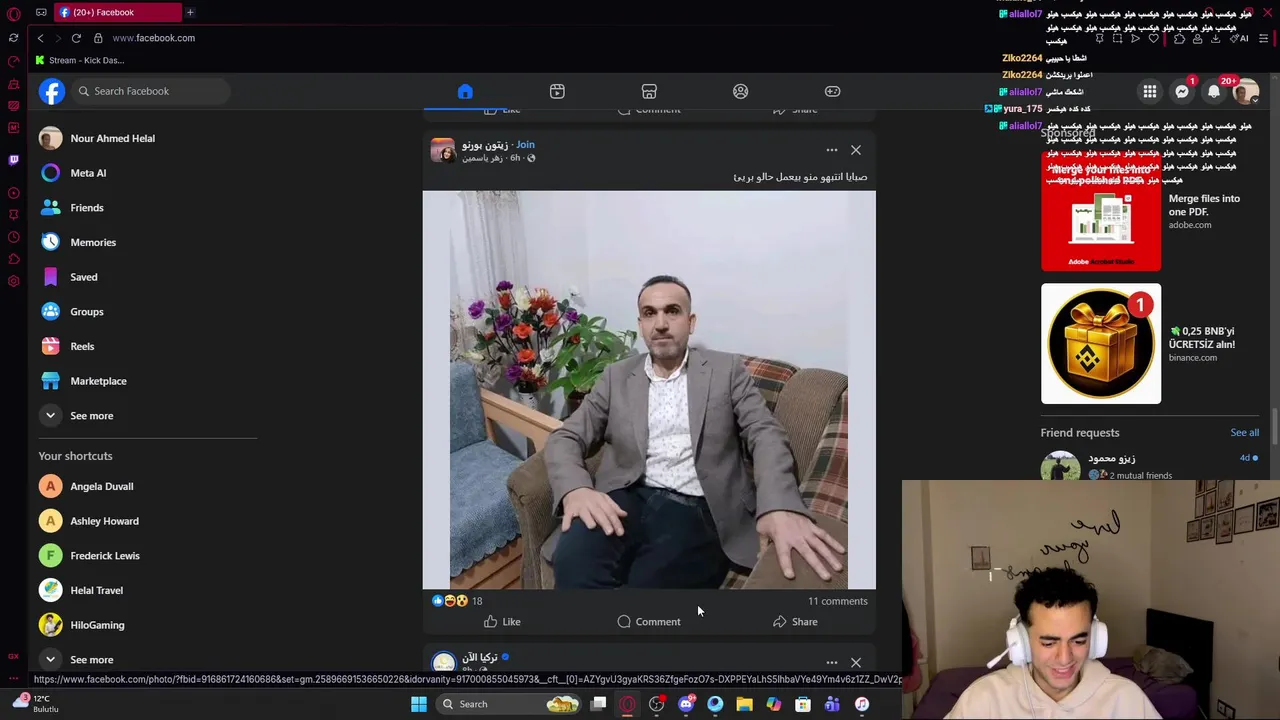Image resolution: width=1280 pixels, height=720 pixels.
Task: View site info via padlock icon
Action: (98, 38)
